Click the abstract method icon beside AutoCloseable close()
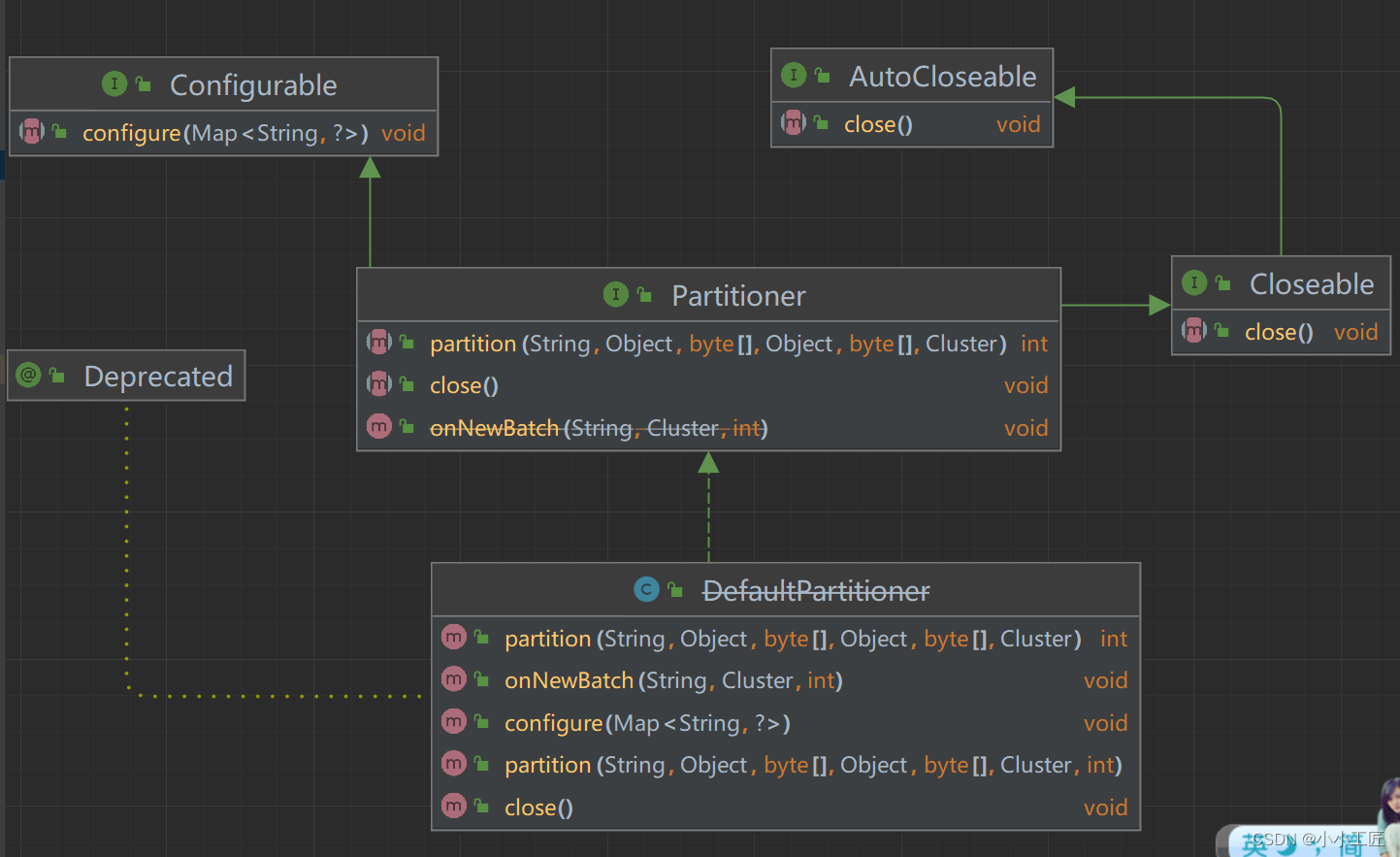This screenshot has height=857, width=1400. point(794,123)
